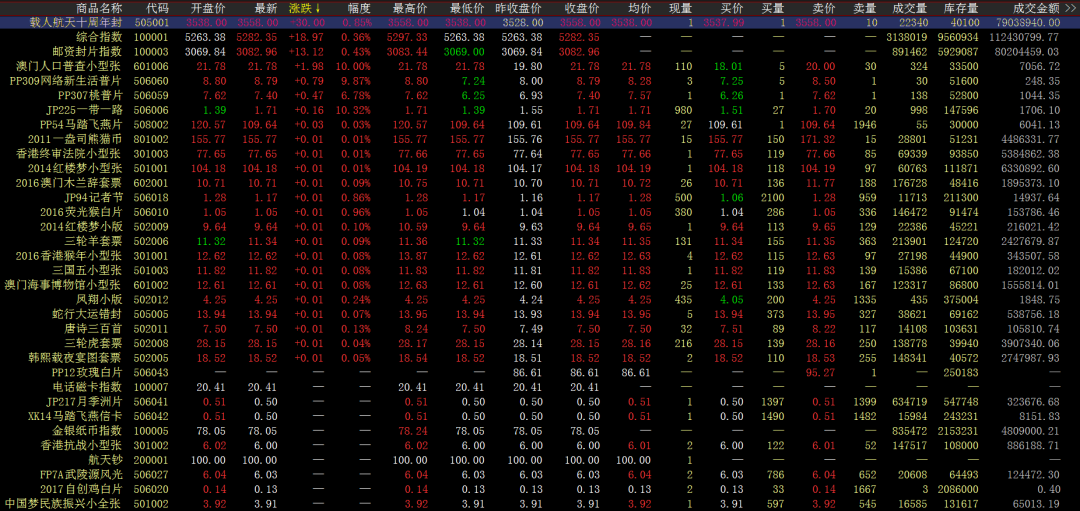
Task: Select 三轮羊套票 row
Action: 540,242
